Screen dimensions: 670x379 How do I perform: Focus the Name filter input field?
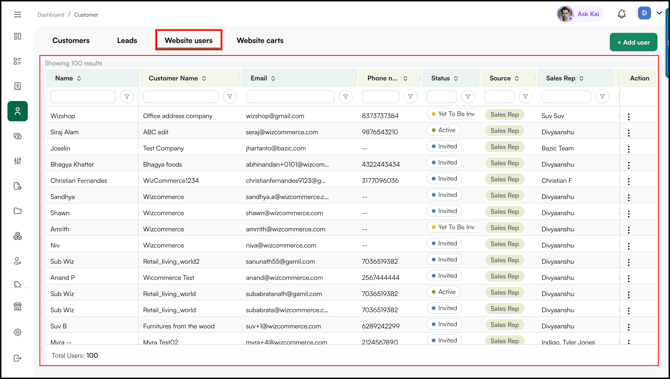(x=83, y=97)
